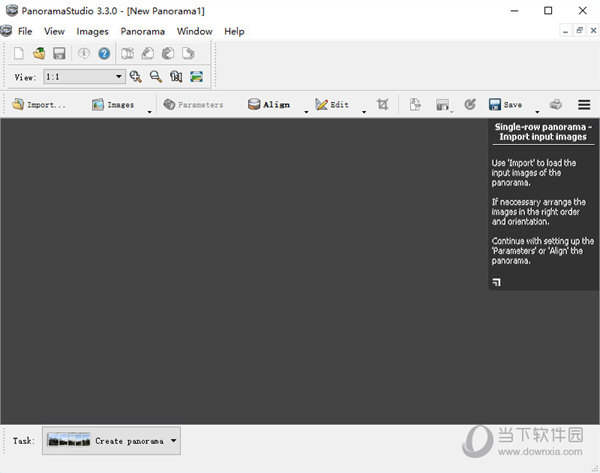This screenshot has width=600, height=473.
Task: Create a new panorama project with the blank page icon
Action: tap(19, 53)
